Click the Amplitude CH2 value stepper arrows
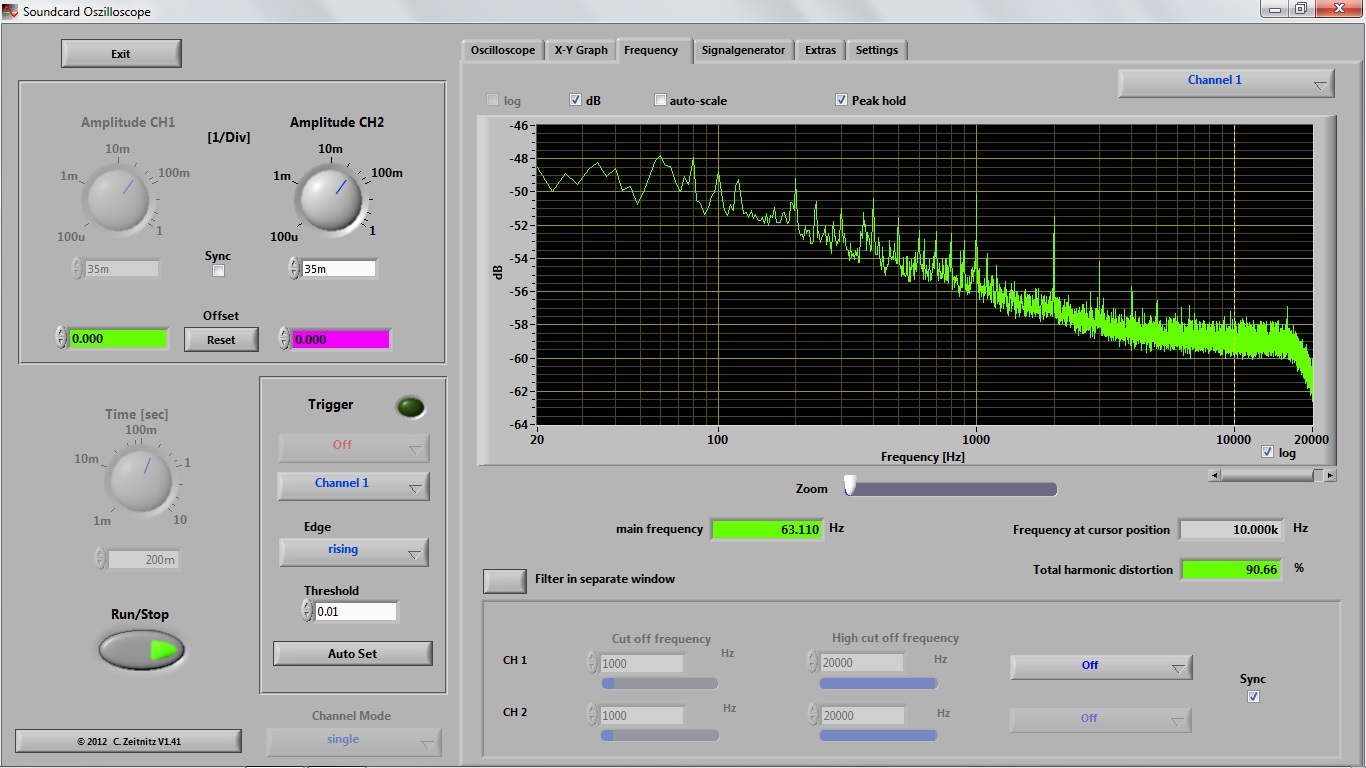The height and width of the screenshot is (768, 1366). 294,268
